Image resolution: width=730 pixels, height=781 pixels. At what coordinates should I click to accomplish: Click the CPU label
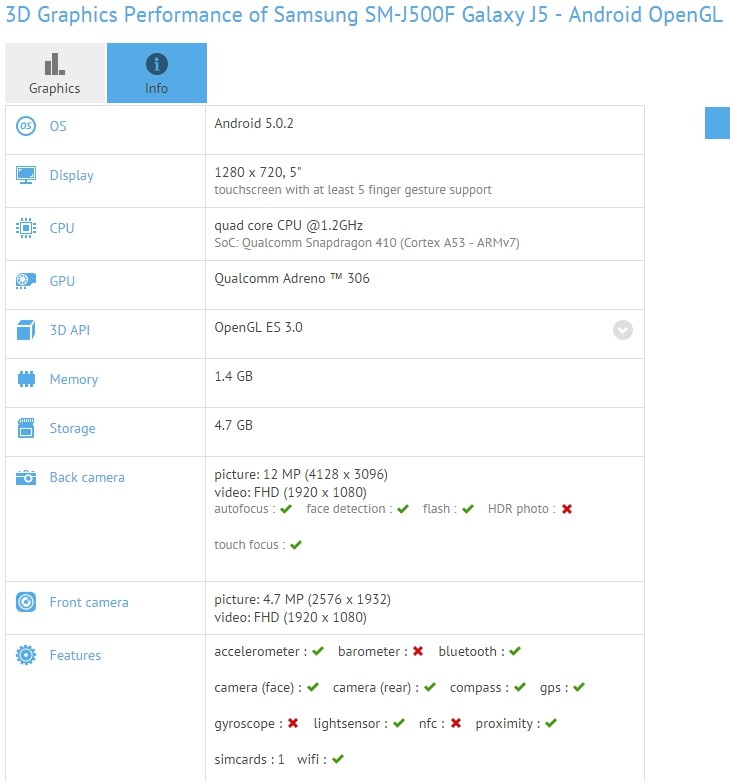[x=62, y=228]
